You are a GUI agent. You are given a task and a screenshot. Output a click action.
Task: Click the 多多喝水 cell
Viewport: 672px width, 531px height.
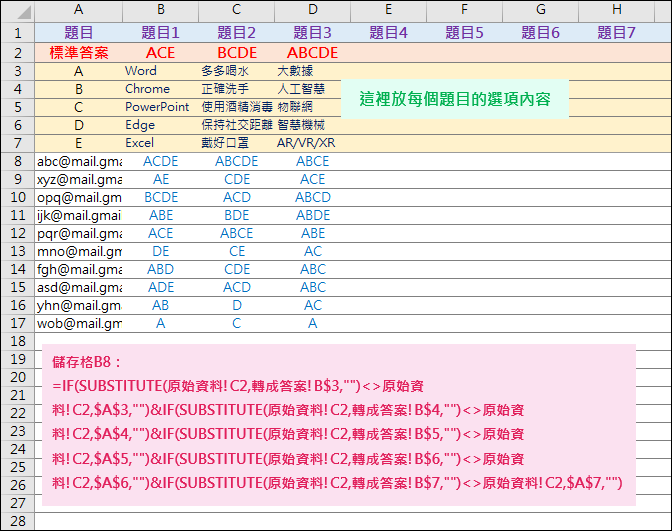(x=237, y=71)
